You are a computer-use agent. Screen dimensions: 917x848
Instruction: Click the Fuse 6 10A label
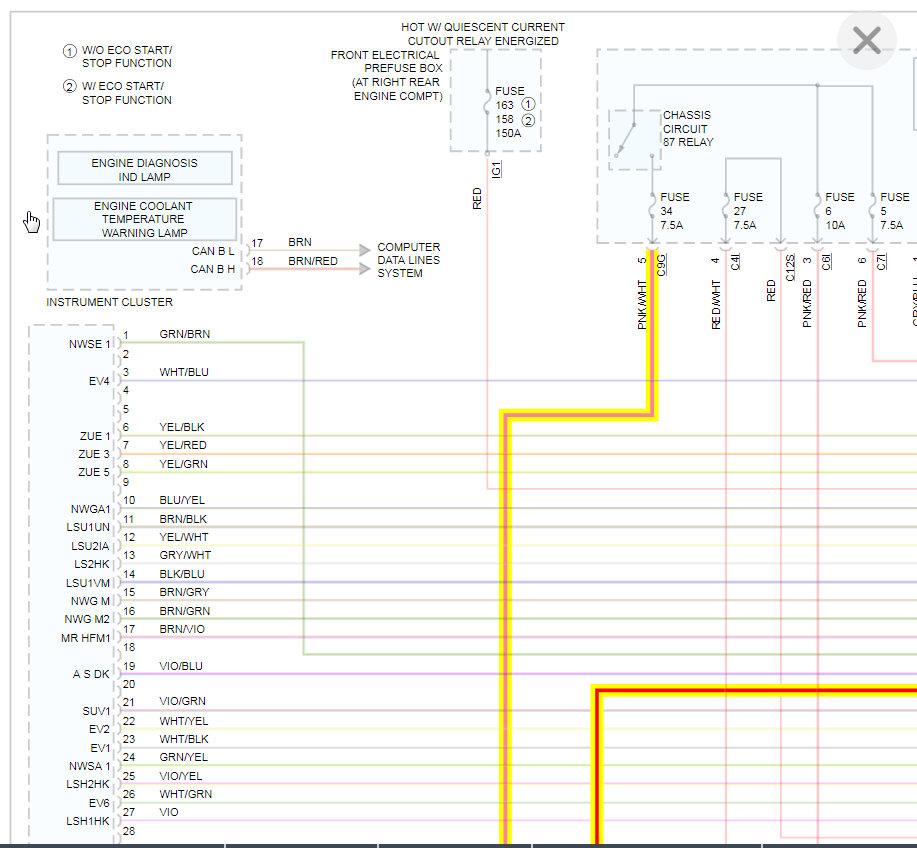pos(840,211)
